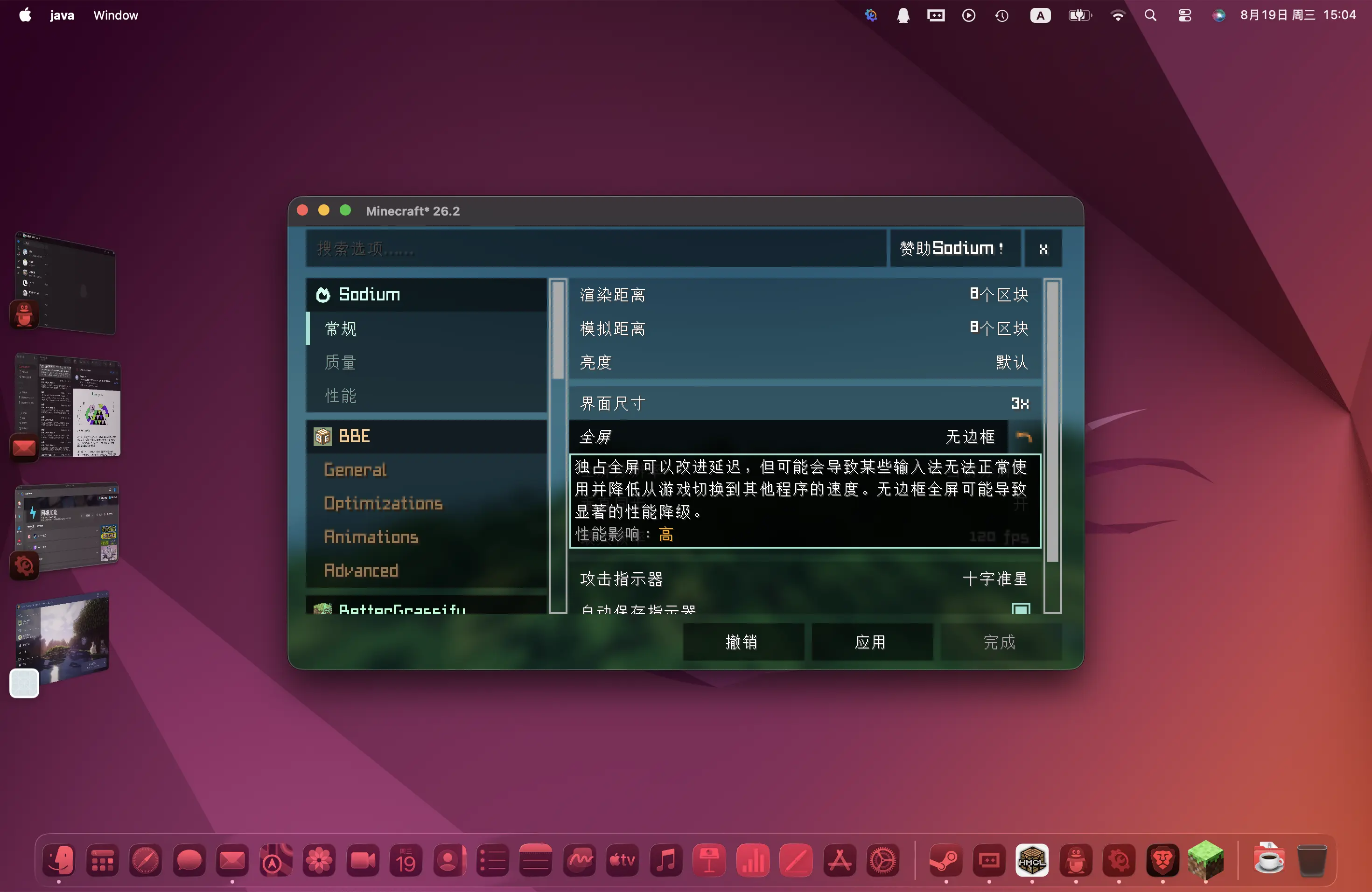1372x892 pixels.
Task: Open Spotlight search in the menu bar
Action: click(x=1150, y=15)
